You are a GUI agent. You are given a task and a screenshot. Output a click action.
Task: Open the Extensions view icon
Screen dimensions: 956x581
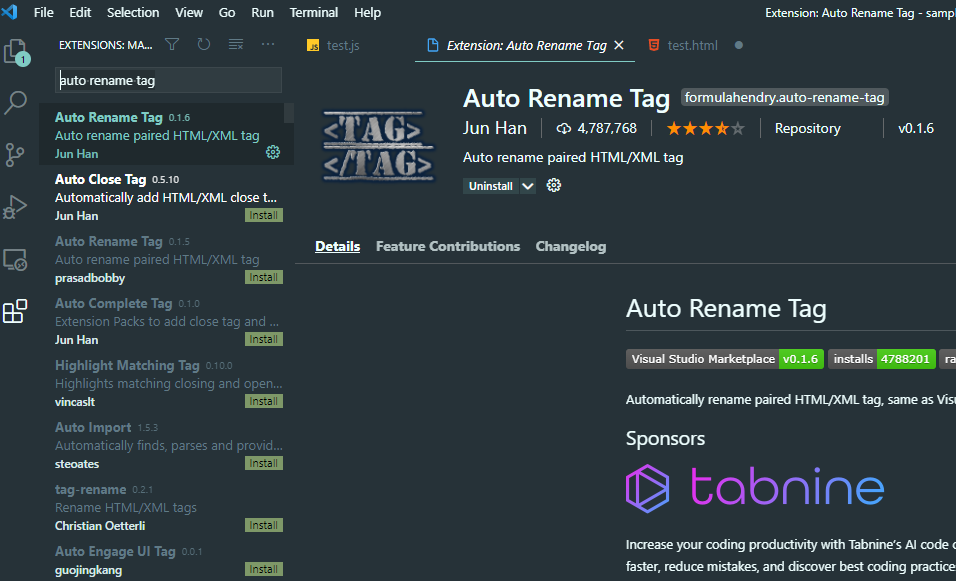point(15,312)
